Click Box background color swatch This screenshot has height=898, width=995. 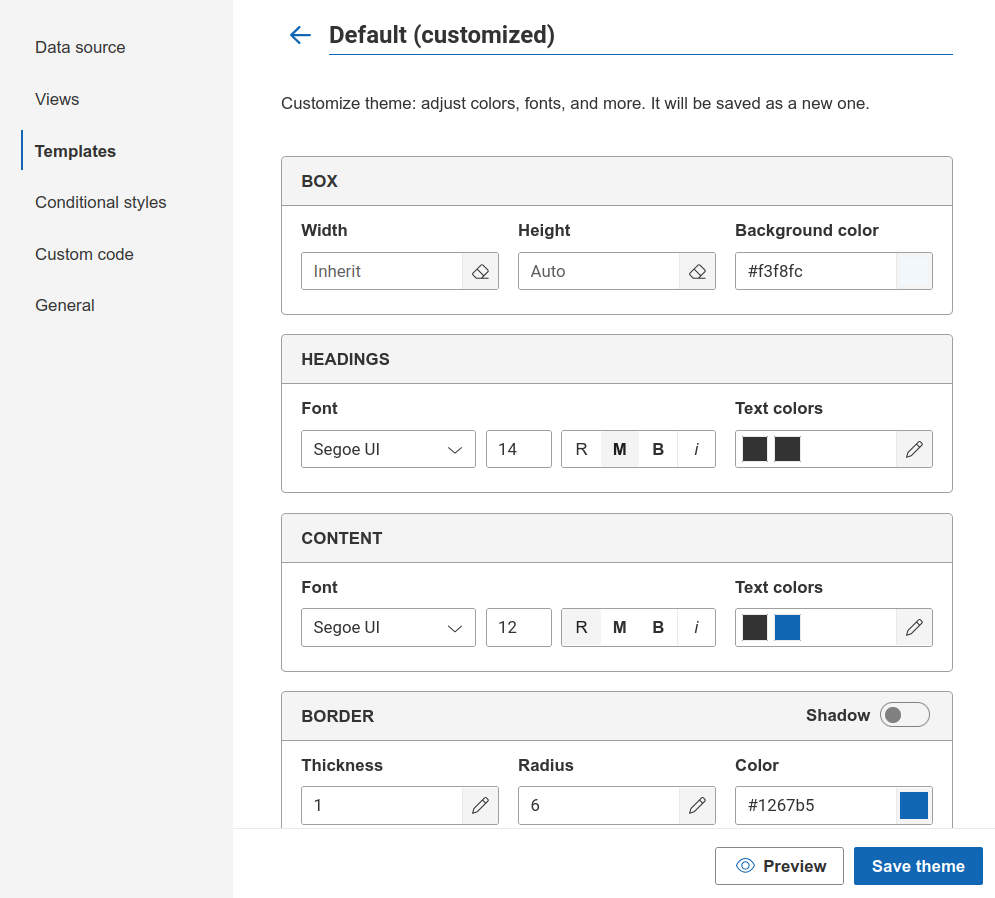point(914,272)
